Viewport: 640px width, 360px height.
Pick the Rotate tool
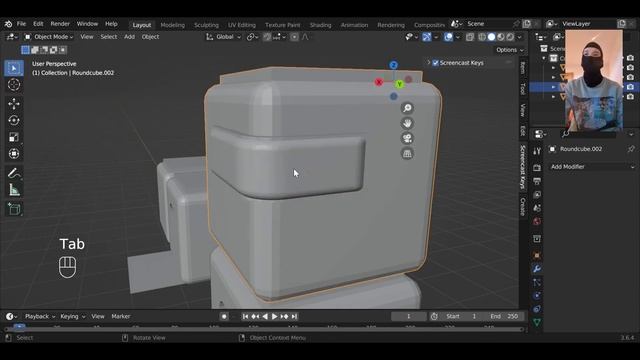point(14,120)
